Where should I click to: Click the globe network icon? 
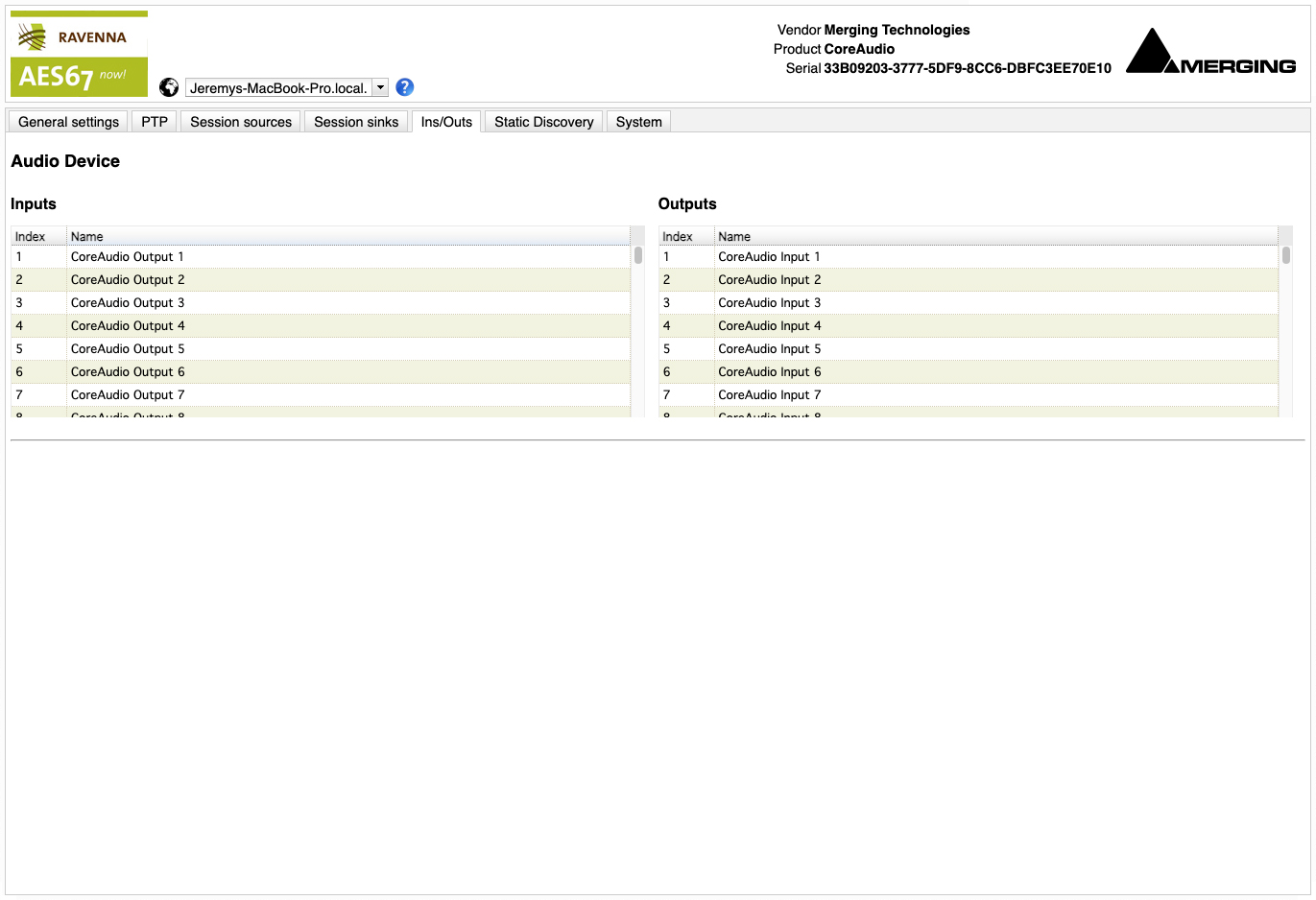[169, 87]
